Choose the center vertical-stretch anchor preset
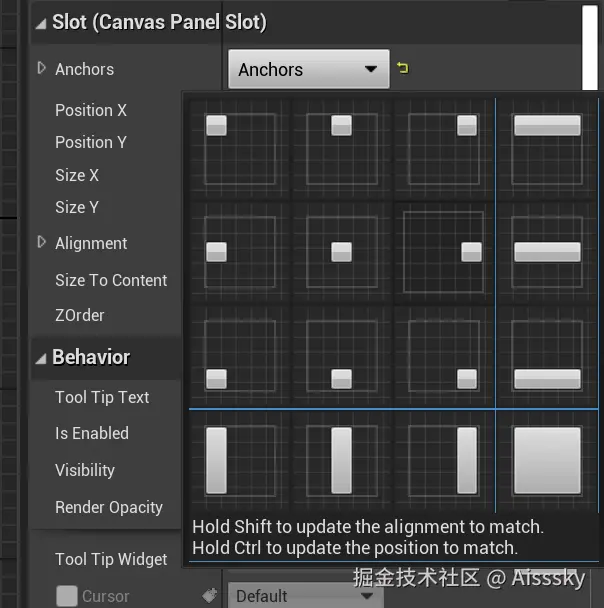Image resolution: width=604 pixels, height=608 pixels. tap(341, 460)
